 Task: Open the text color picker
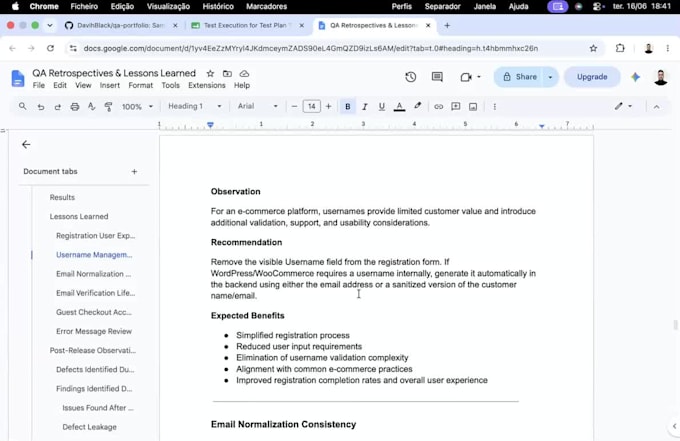[399, 107]
